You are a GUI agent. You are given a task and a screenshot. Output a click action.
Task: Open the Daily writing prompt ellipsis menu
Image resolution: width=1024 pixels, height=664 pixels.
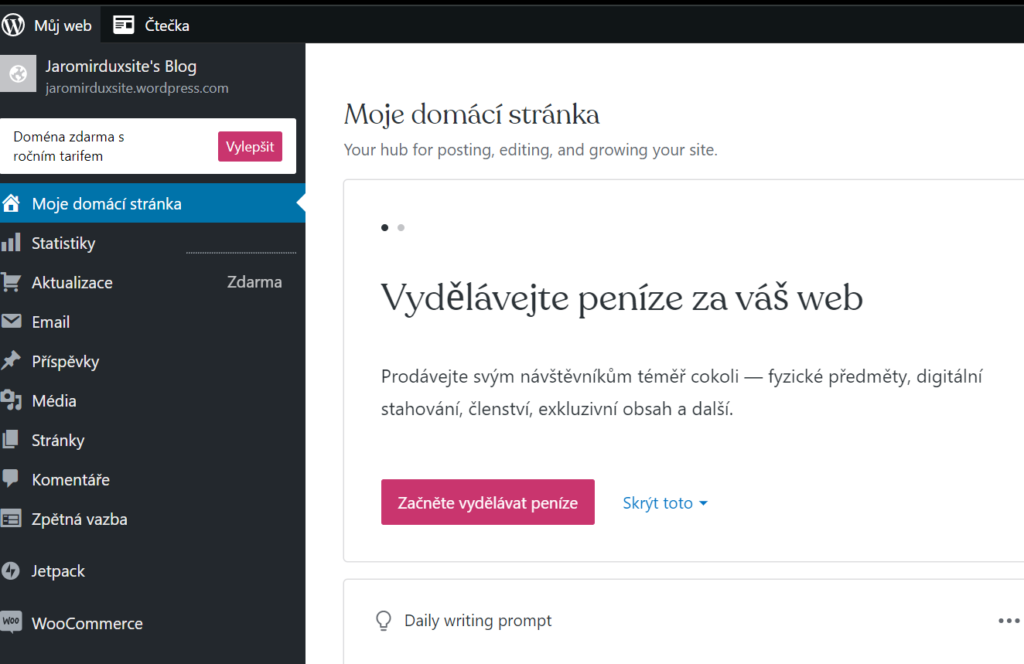pyautogui.click(x=1008, y=621)
